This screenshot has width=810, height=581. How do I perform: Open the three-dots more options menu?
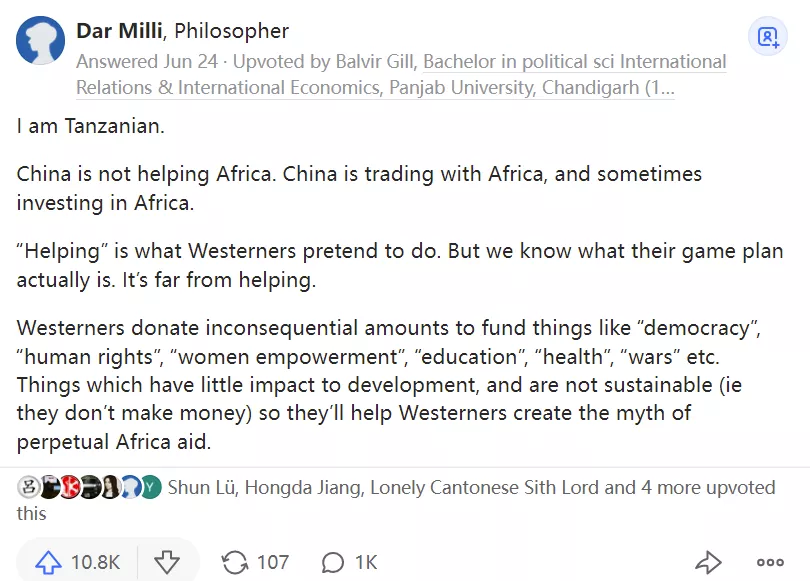point(770,562)
